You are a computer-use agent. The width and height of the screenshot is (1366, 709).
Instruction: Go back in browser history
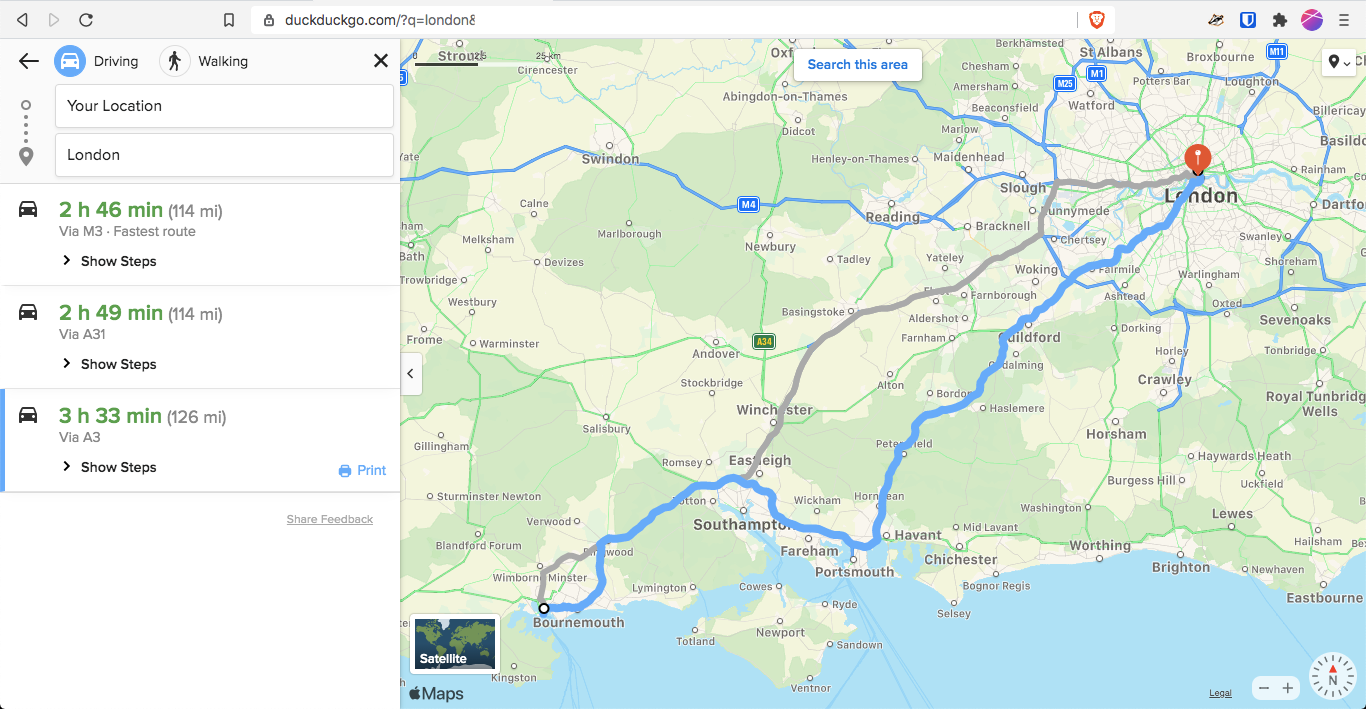click(22, 19)
